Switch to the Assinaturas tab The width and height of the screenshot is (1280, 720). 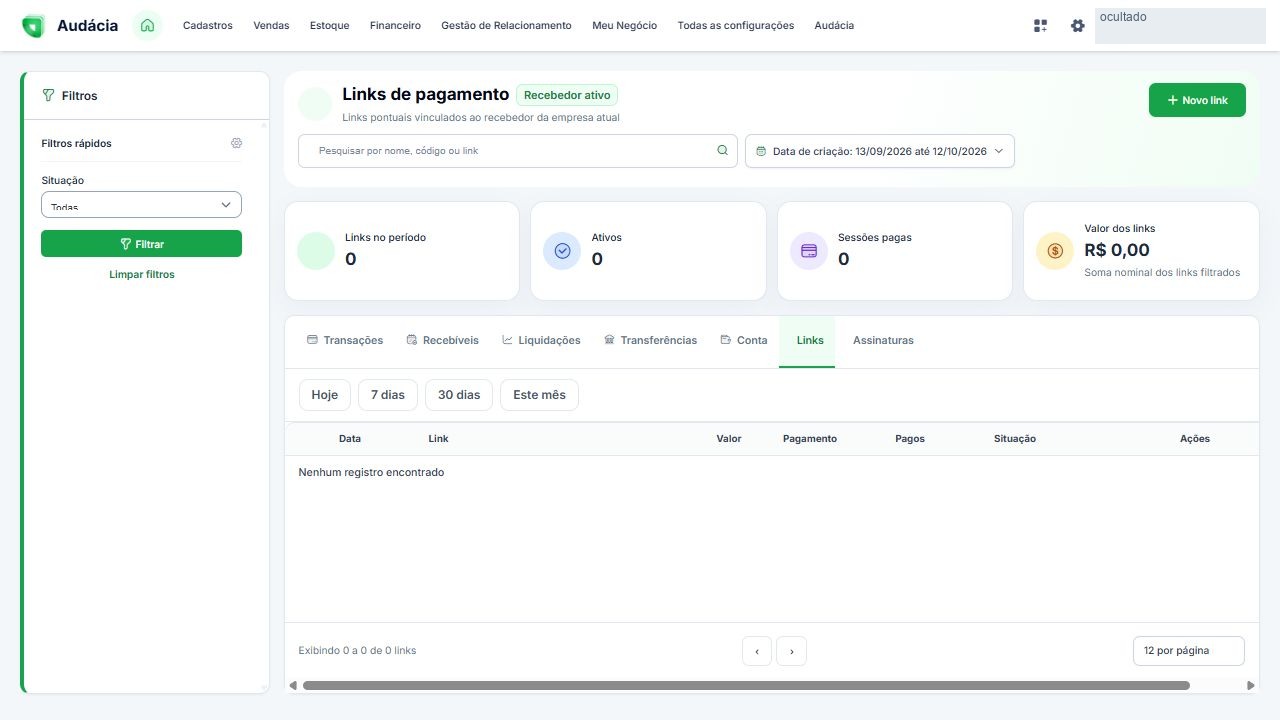883,341
